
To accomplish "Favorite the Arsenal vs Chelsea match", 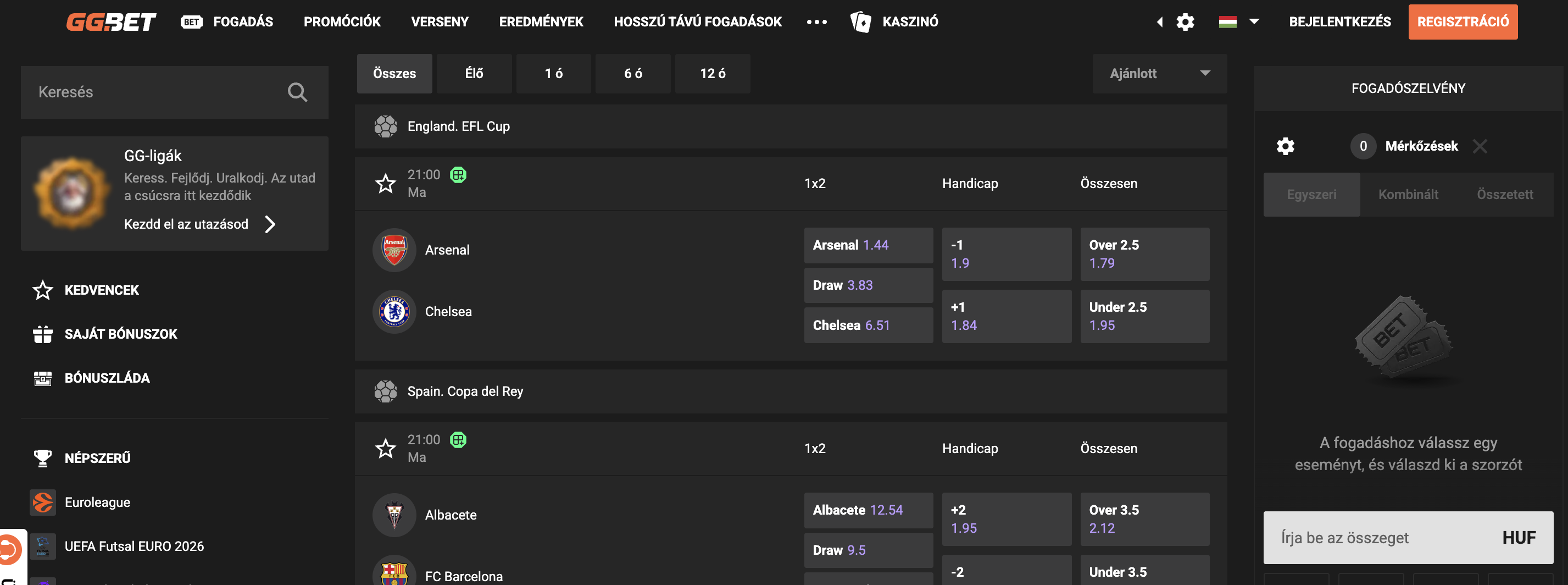I will (x=385, y=184).
